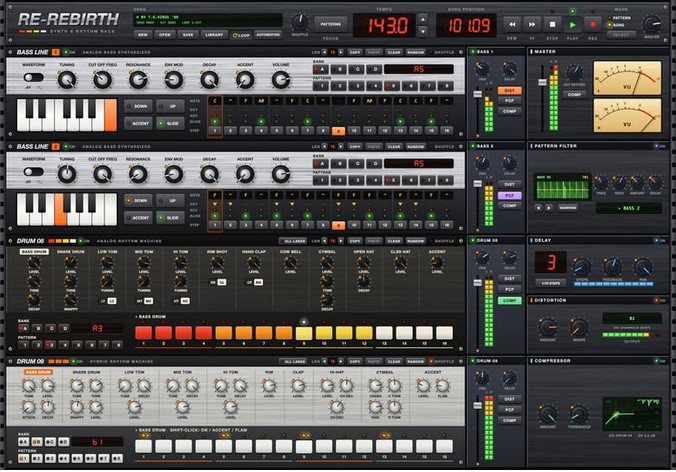Click the Master COMP button
676x472 pixels.
(574, 94)
